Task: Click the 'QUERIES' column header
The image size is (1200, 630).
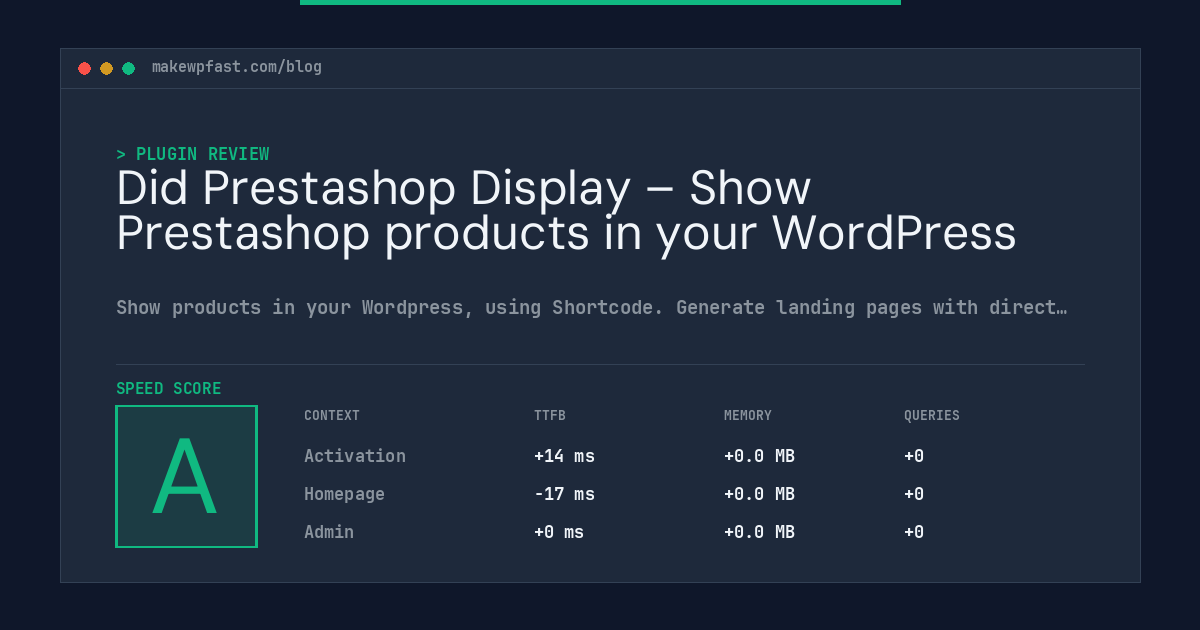Action: coord(932,416)
